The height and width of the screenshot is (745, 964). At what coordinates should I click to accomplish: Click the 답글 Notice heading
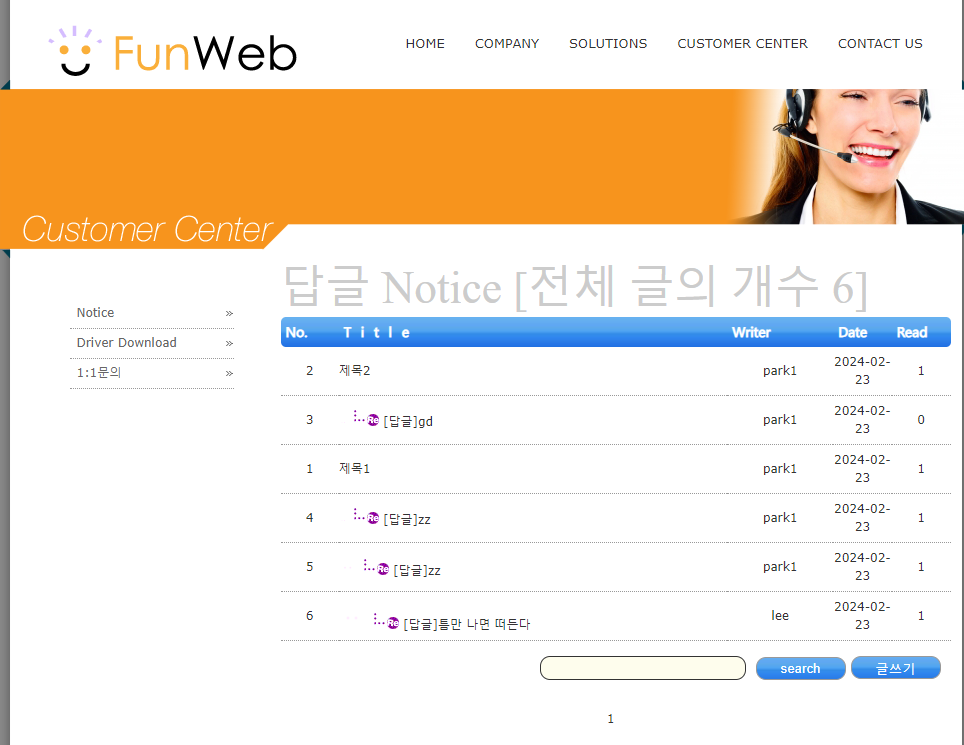(x=575, y=286)
